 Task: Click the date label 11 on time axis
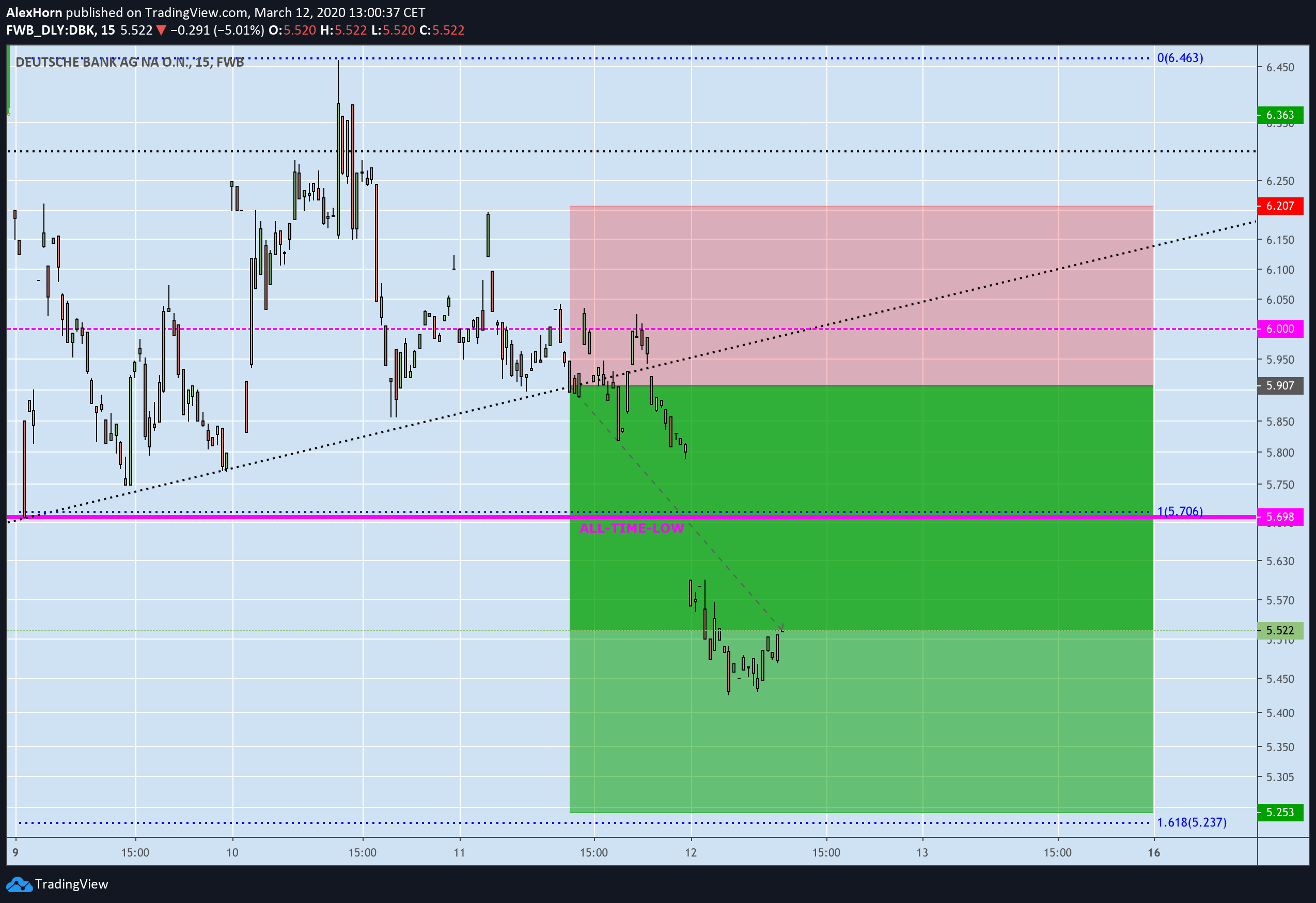pyautogui.click(x=459, y=852)
